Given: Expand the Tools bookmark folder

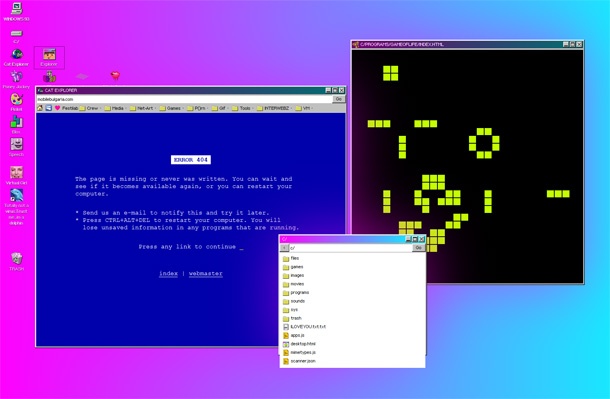Looking at the screenshot, I should point(242,108).
